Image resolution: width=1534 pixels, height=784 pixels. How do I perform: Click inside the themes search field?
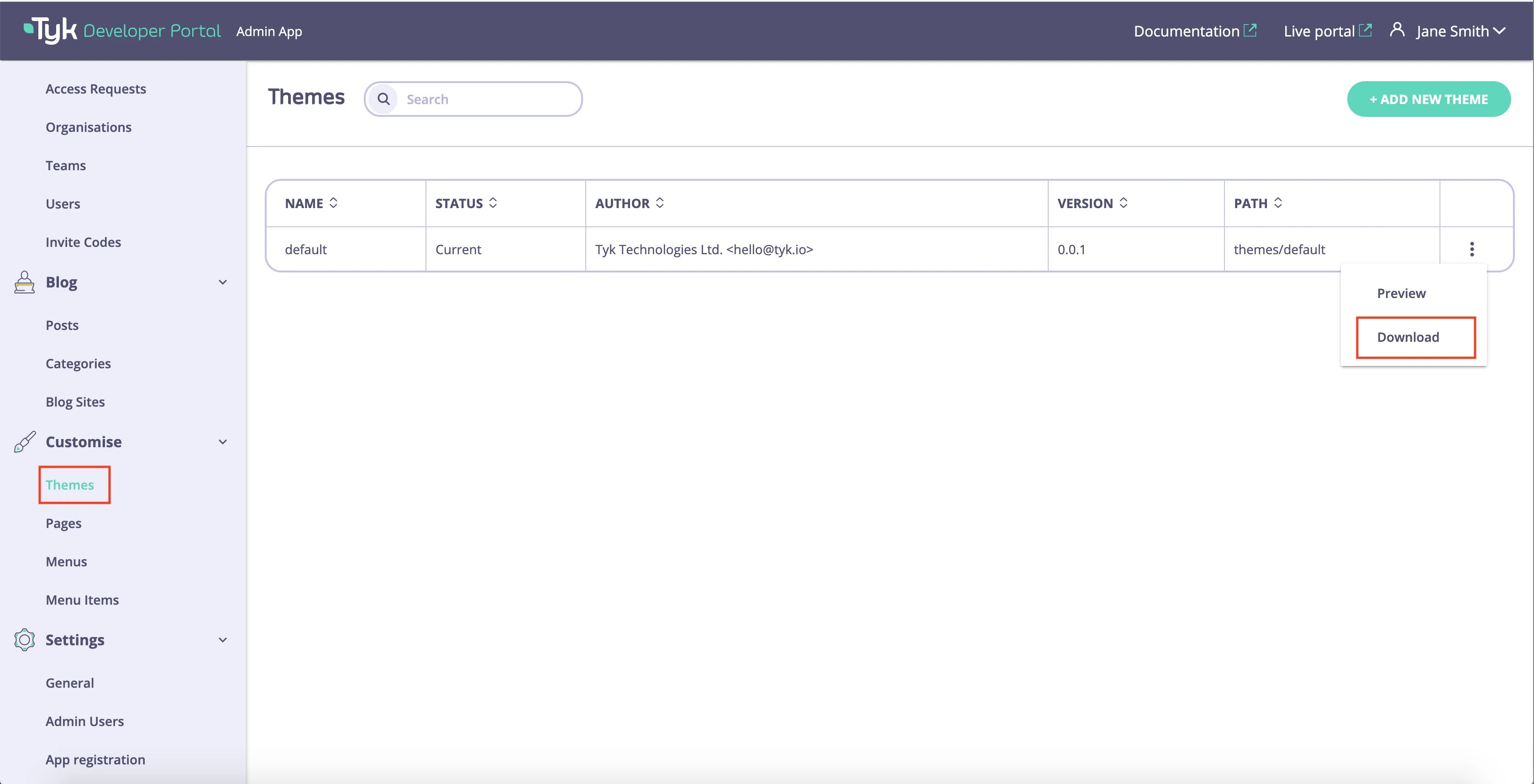(x=489, y=99)
